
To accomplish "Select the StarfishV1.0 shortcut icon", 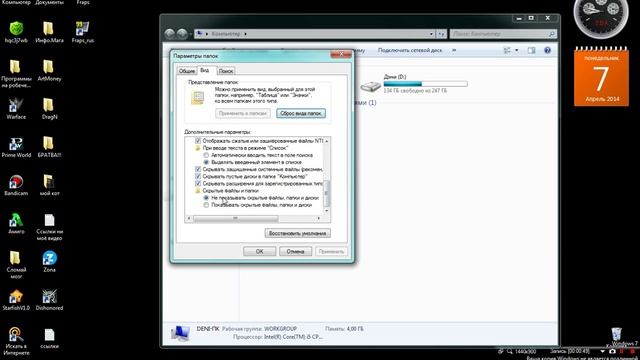I will click(x=16, y=296).
